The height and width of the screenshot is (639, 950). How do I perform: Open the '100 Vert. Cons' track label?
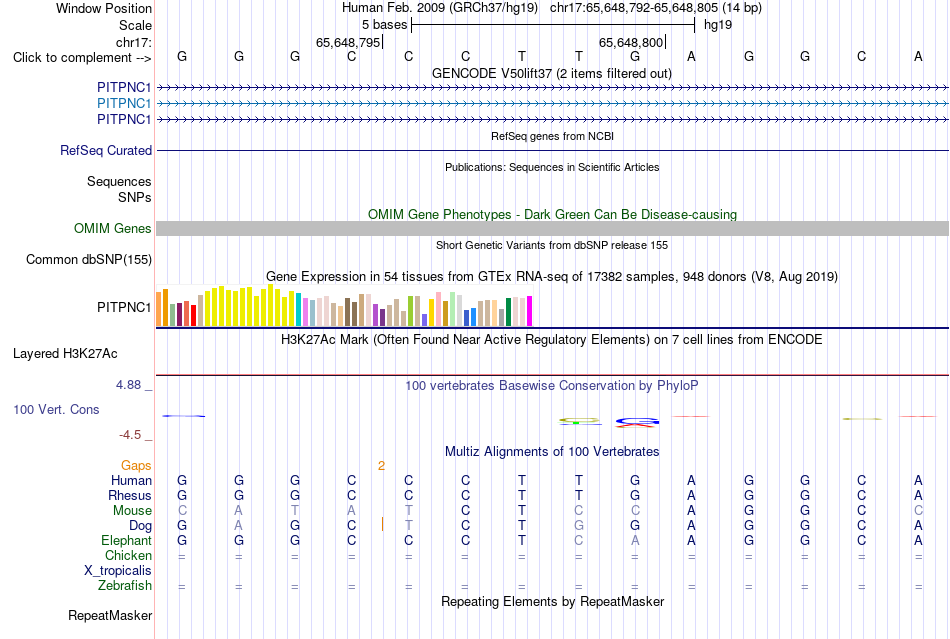coord(56,409)
